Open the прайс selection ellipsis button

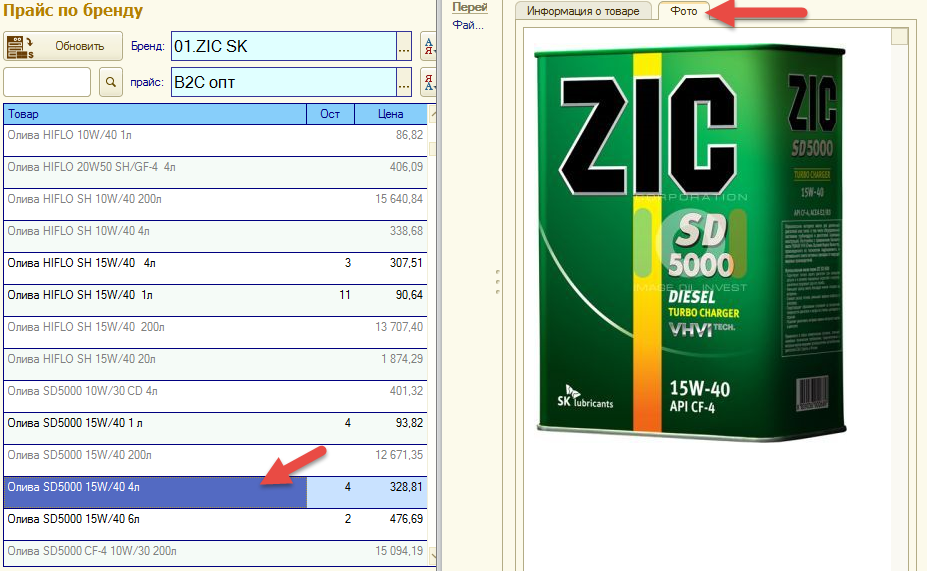pyautogui.click(x=404, y=82)
